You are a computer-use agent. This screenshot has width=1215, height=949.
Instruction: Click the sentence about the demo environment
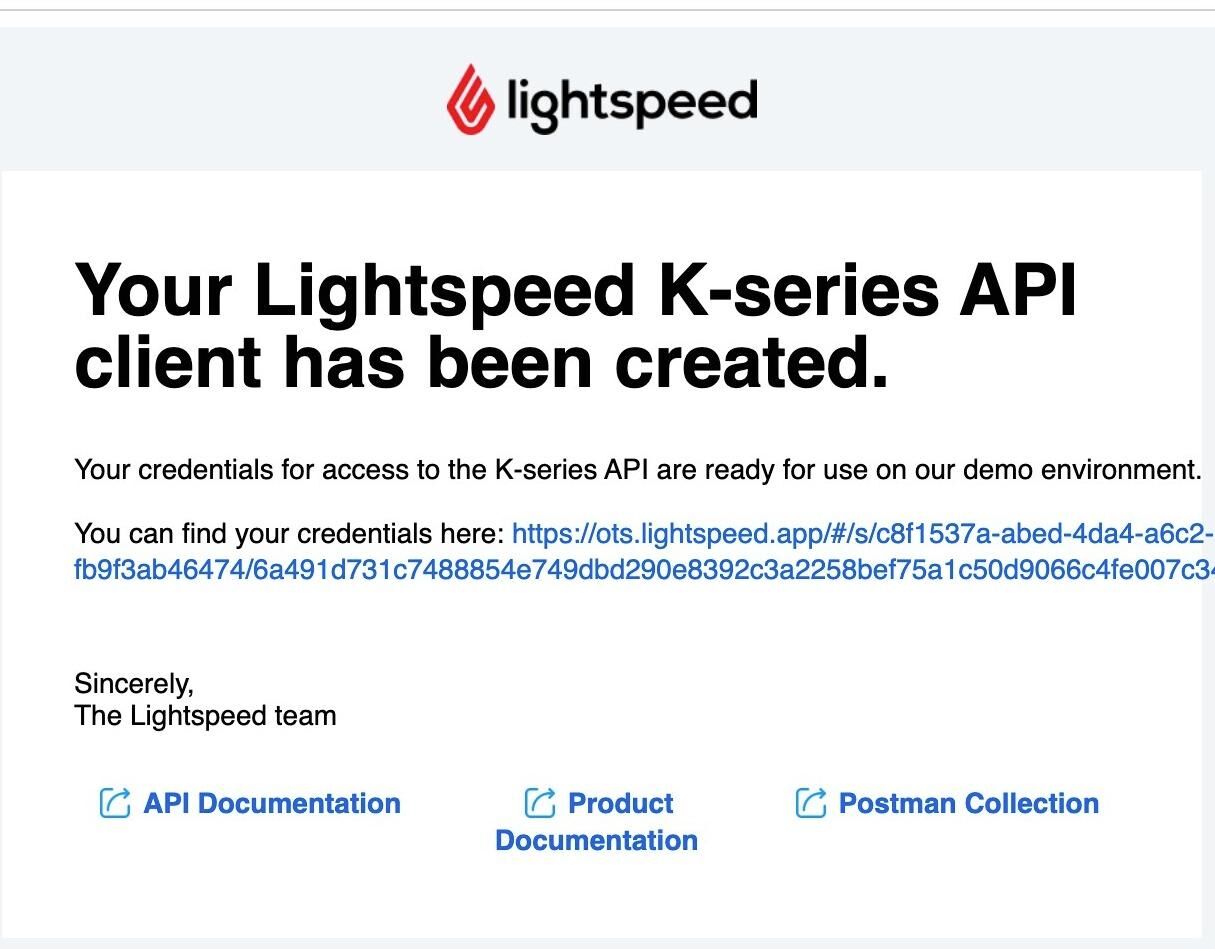(x=638, y=469)
